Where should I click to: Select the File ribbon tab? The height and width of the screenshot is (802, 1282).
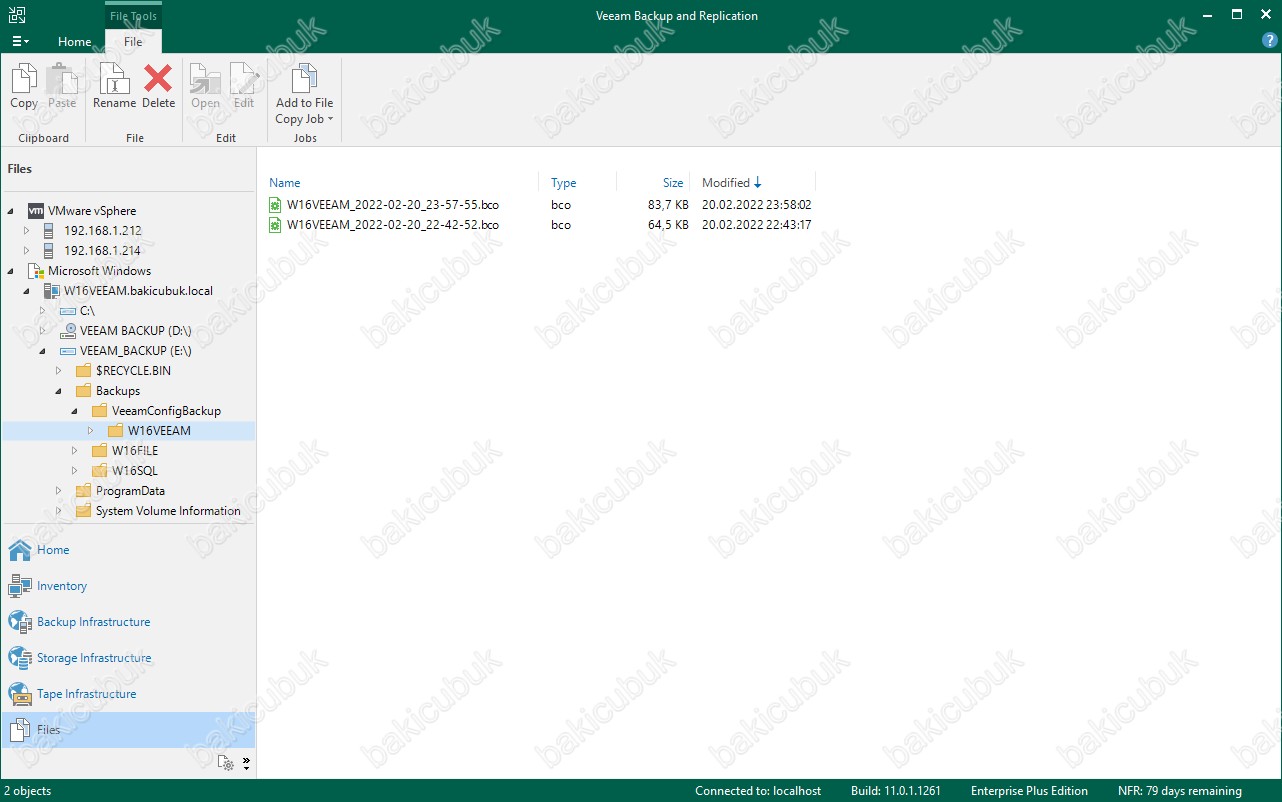click(x=133, y=42)
